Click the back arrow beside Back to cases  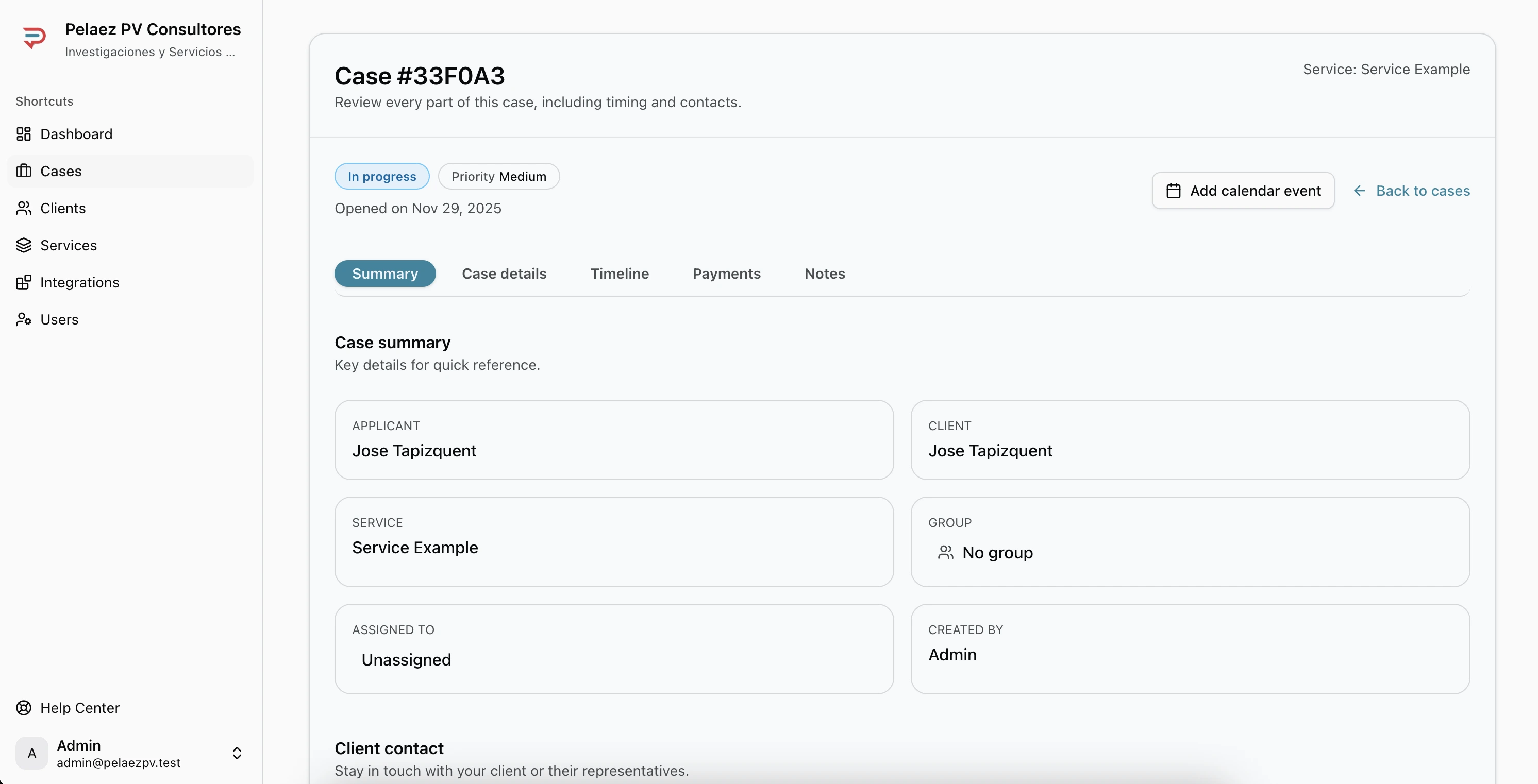(x=1360, y=191)
